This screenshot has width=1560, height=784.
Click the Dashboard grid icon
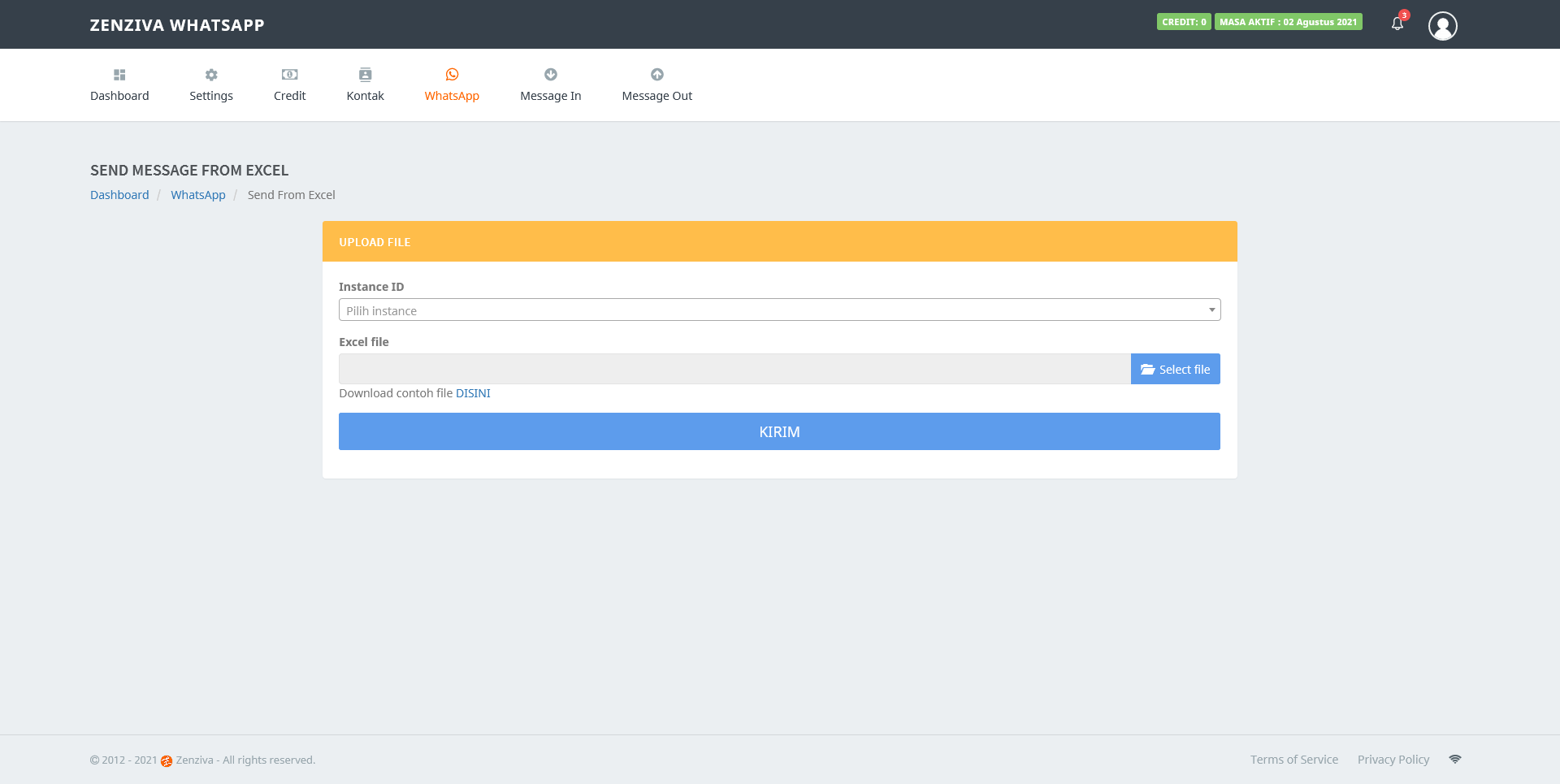click(x=119, y=75)
